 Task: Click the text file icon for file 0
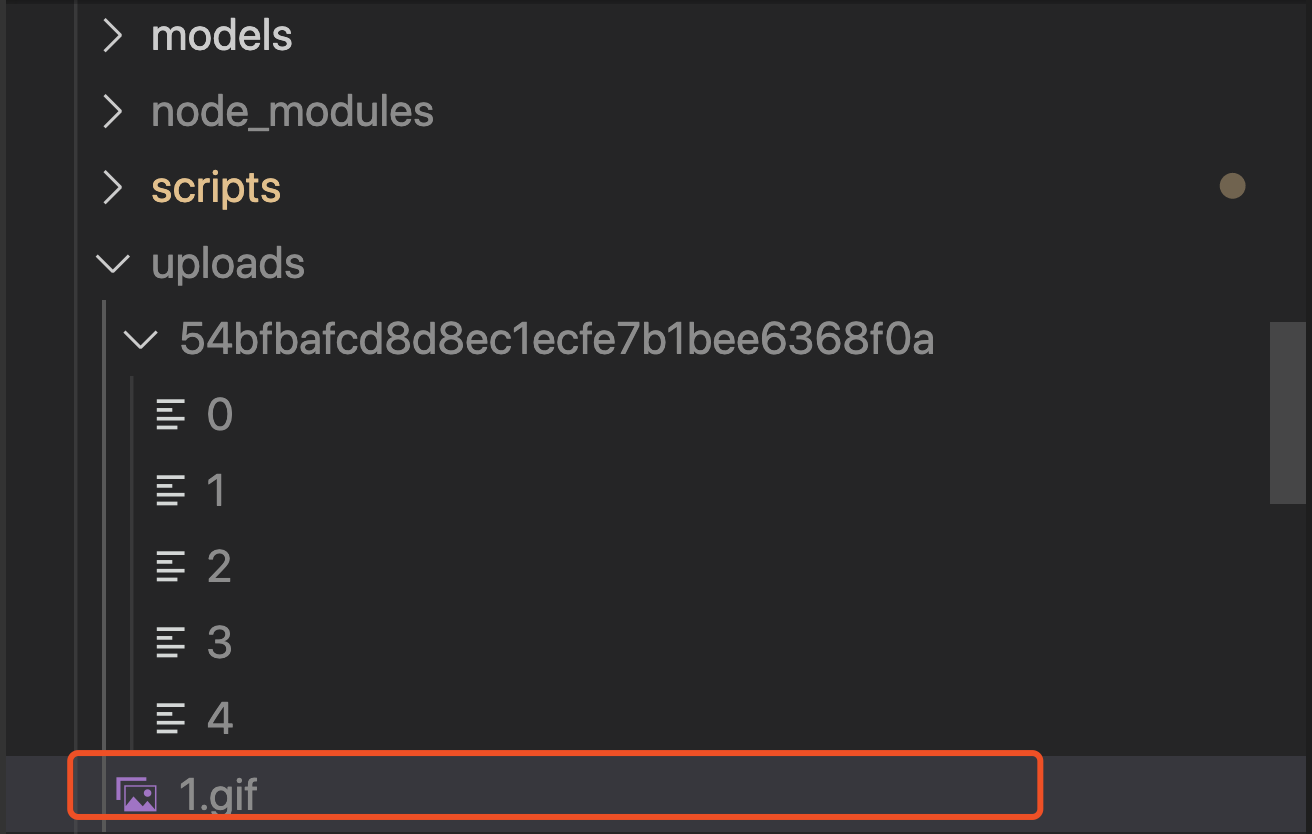pyautogui.click(x=171, y=415)
